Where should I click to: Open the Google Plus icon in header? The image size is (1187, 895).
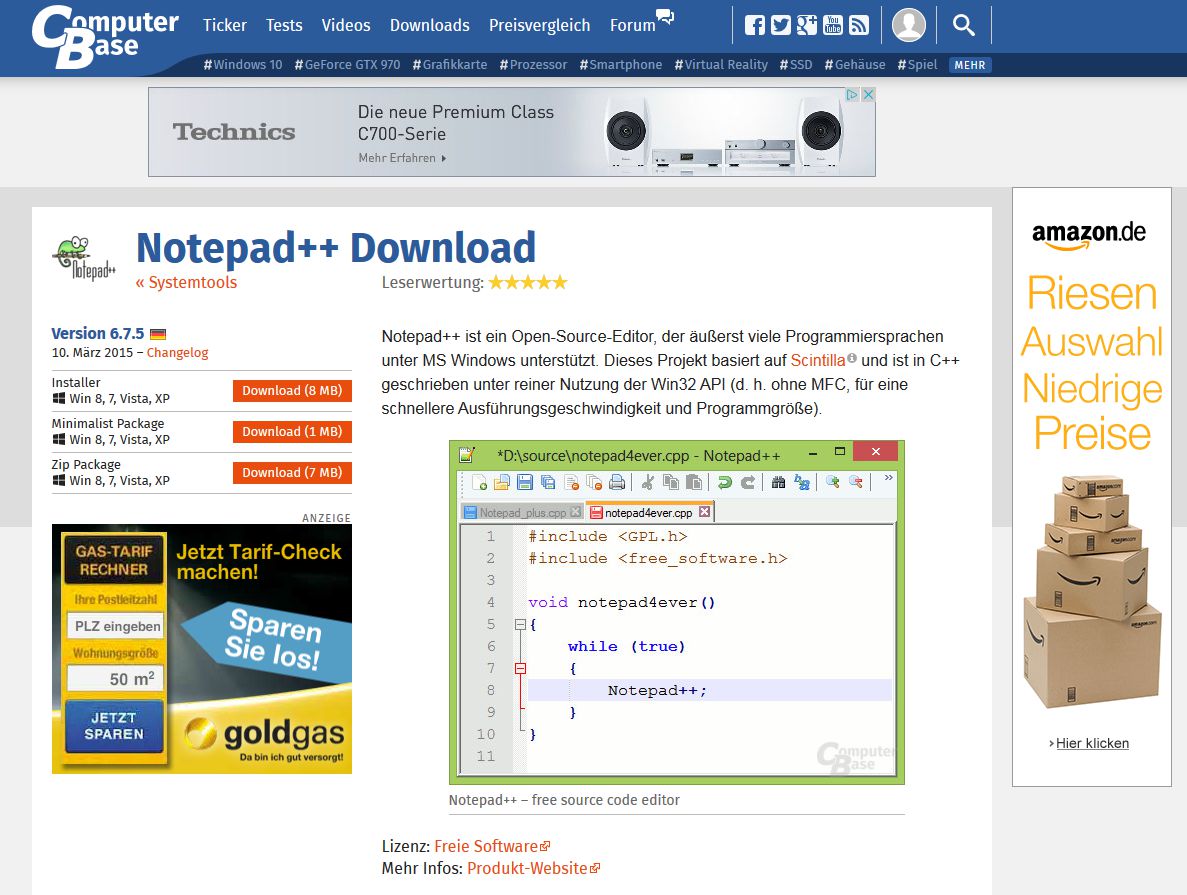point(806,25)
